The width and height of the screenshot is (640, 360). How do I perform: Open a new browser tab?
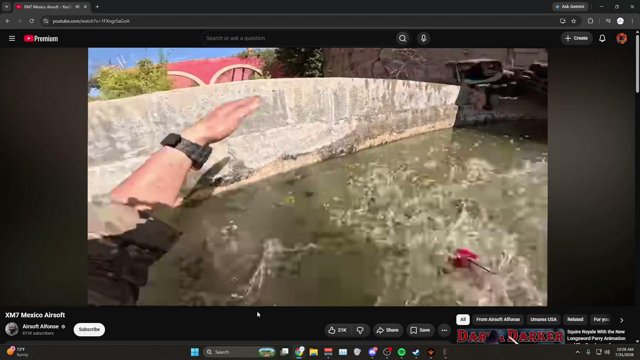97,7
